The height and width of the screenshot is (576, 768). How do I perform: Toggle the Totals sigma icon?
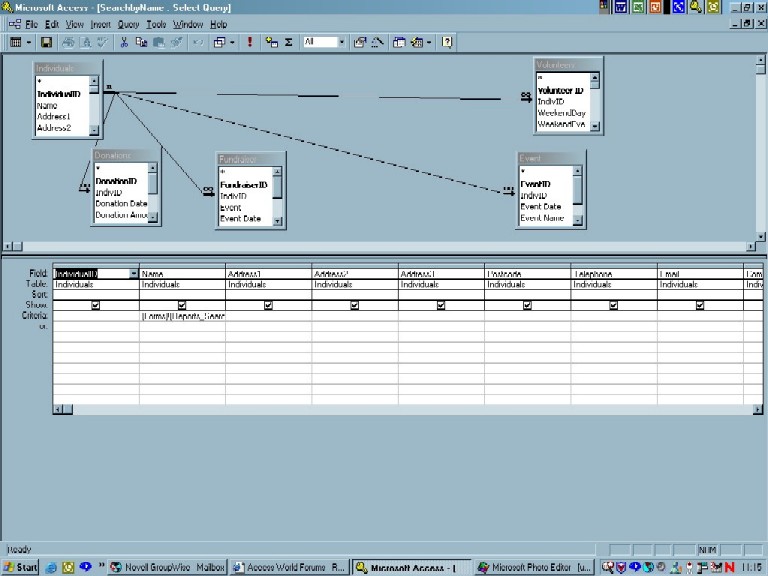click(x=289, y=42)
